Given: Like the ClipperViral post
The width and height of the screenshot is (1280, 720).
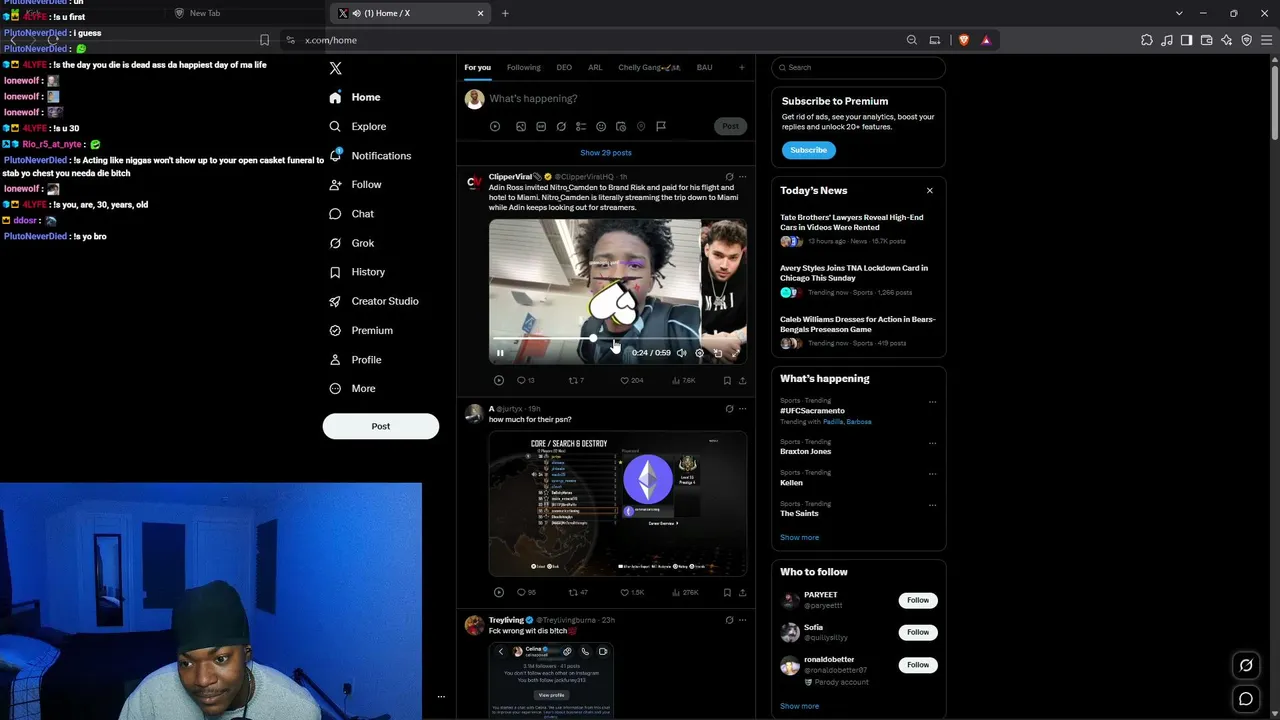Looking at the screenshot, I should (631, 381).
